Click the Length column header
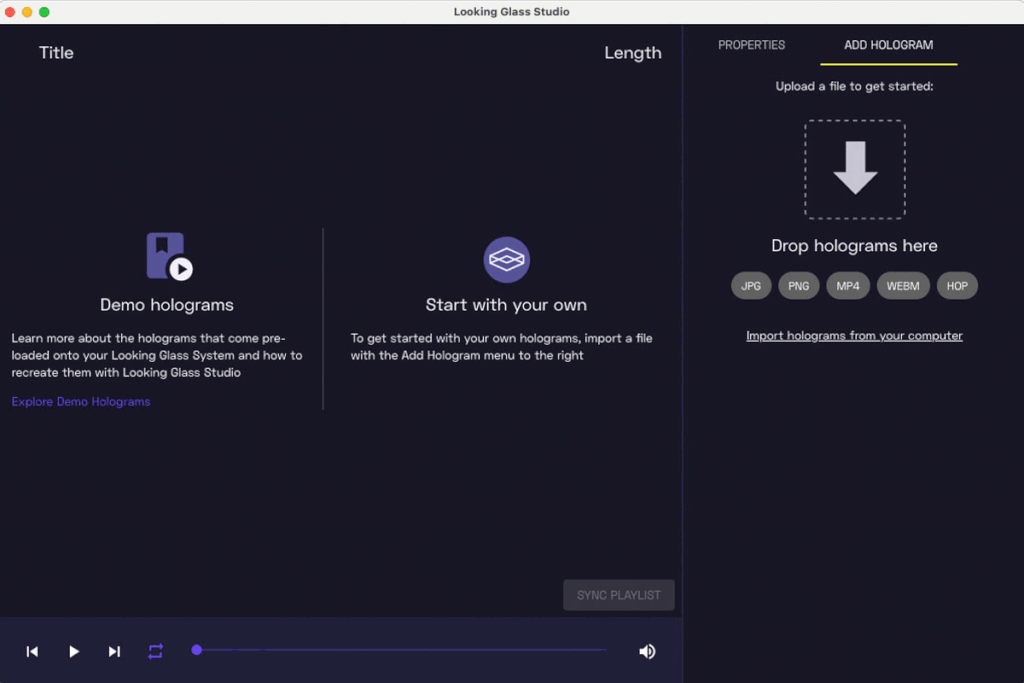This screenshot has height=683, width=1024. (632, 53)
